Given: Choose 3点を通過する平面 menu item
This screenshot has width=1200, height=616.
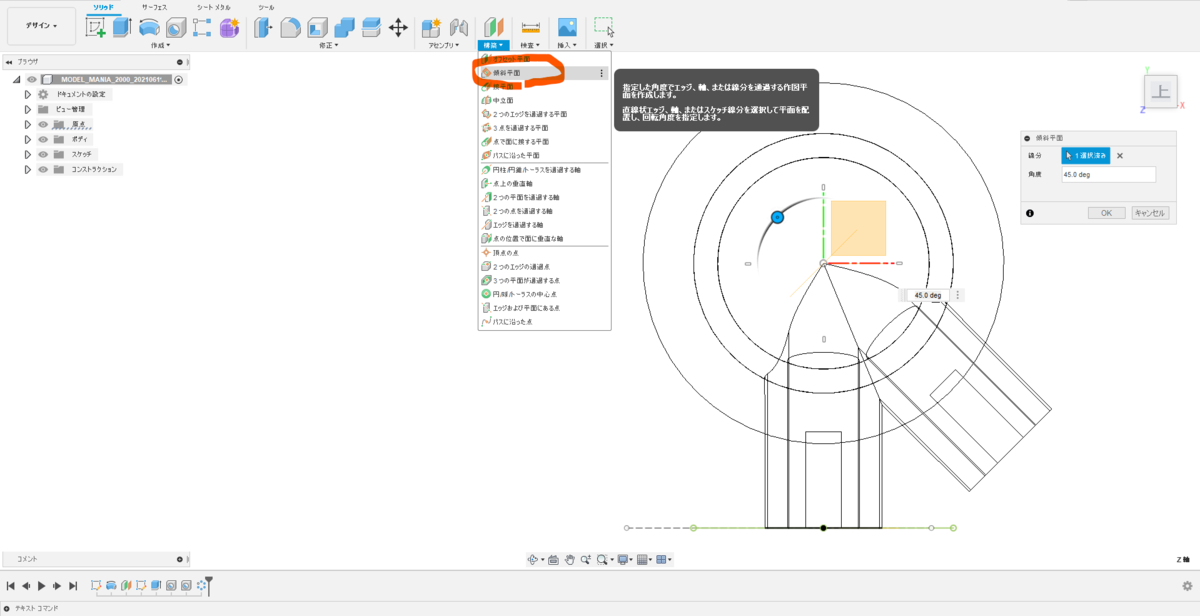Looking at the screenshot, I should (545, 128).
